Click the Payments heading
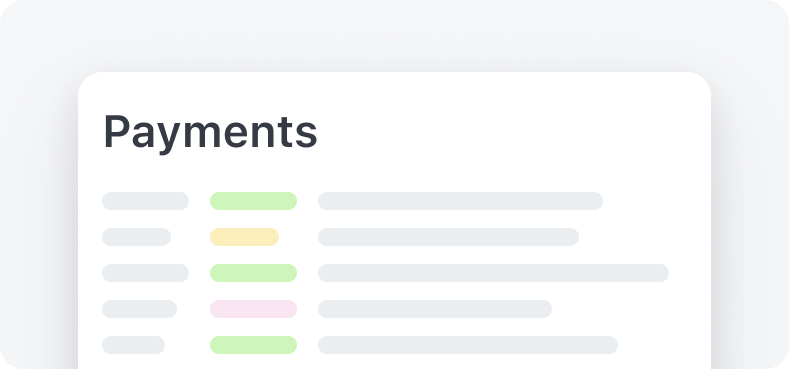Image resolution: width=789 pixels, height=369 pixels. tap(210, 132)
